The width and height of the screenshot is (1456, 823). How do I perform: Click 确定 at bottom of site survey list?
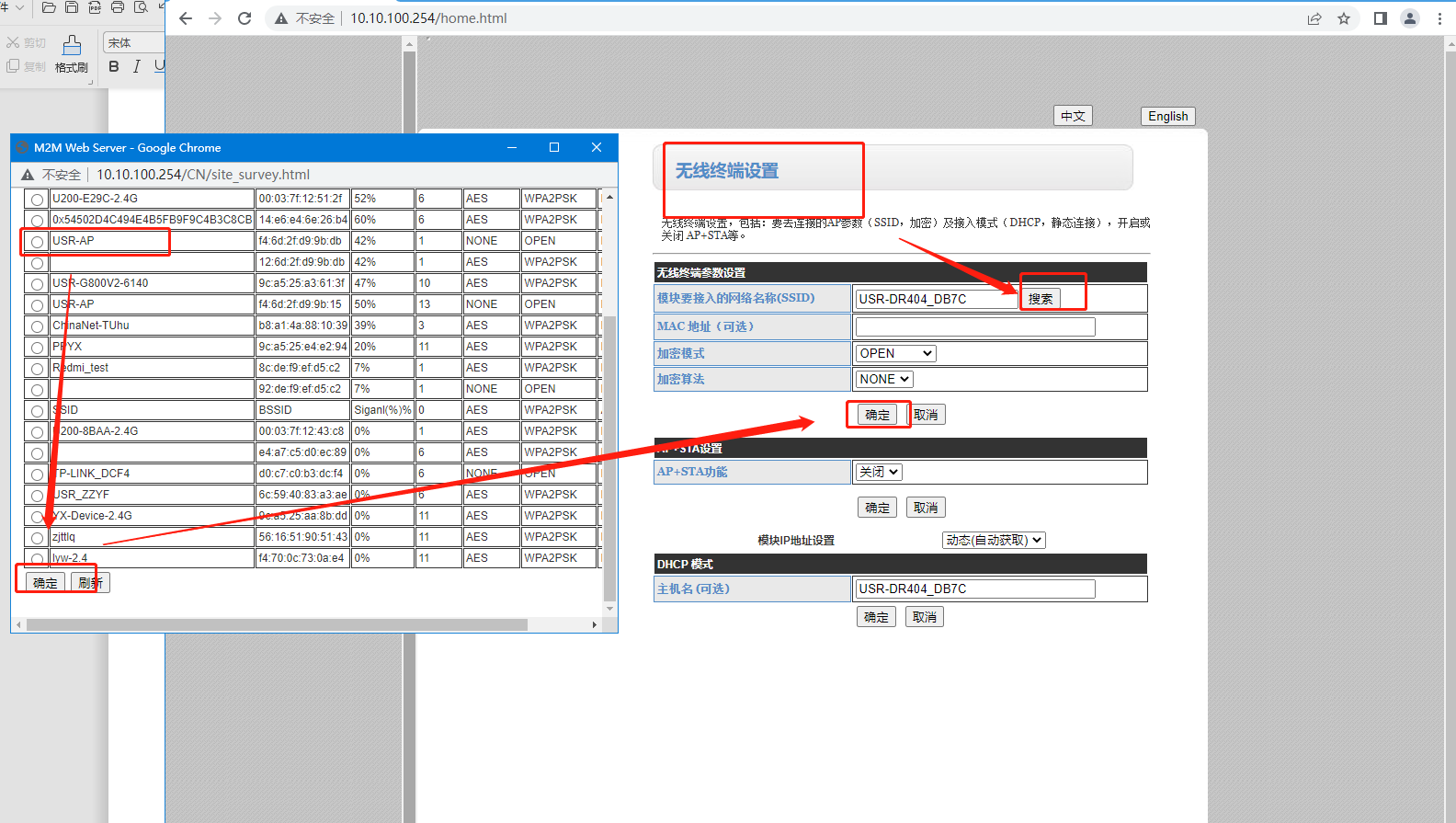coord(45,583)
